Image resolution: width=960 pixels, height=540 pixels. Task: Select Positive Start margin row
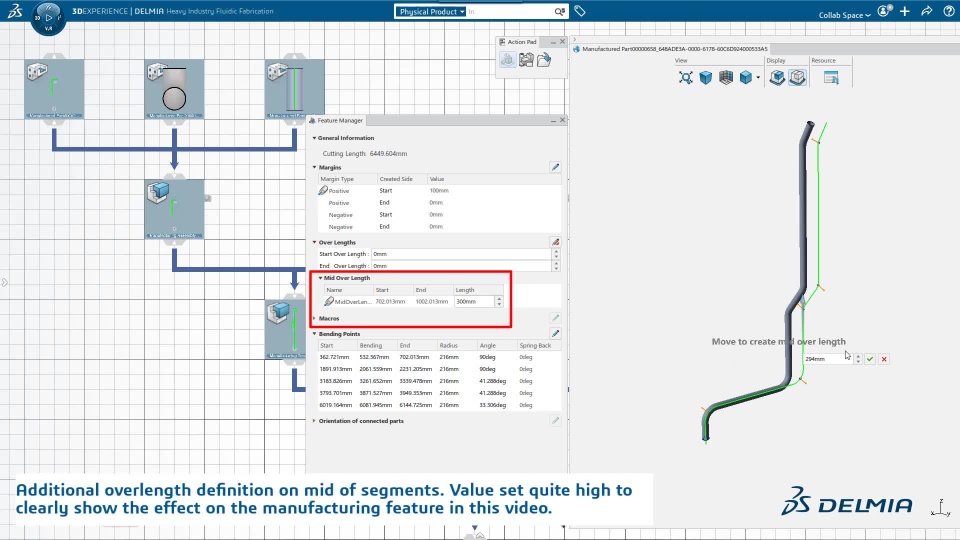coord(440,191)
